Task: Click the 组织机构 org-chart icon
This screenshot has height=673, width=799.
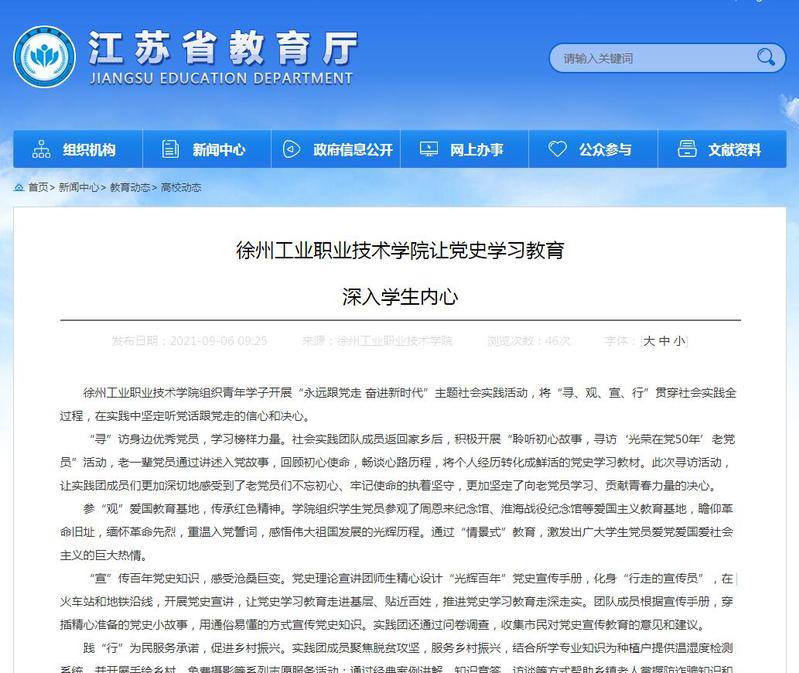Action: pos(41,150)
